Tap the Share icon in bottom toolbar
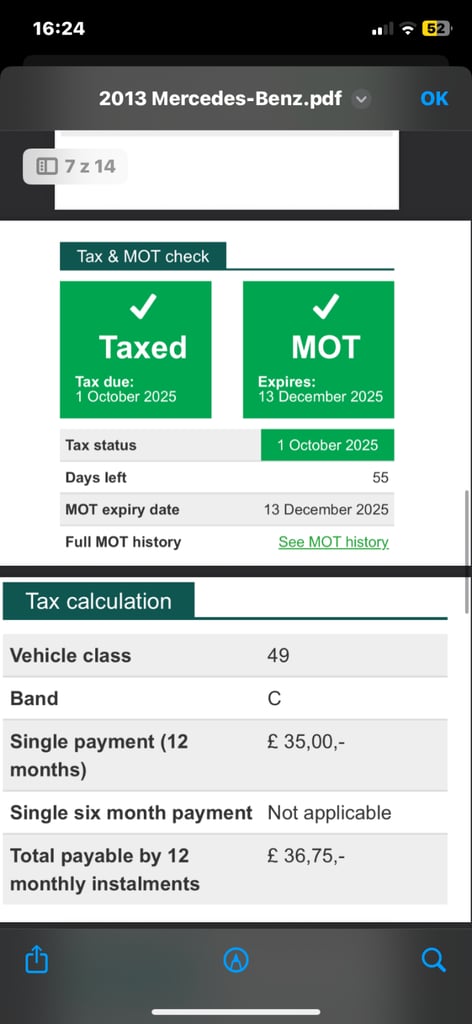The height and width of the screenshot is (1024, 472). point(37,960)
